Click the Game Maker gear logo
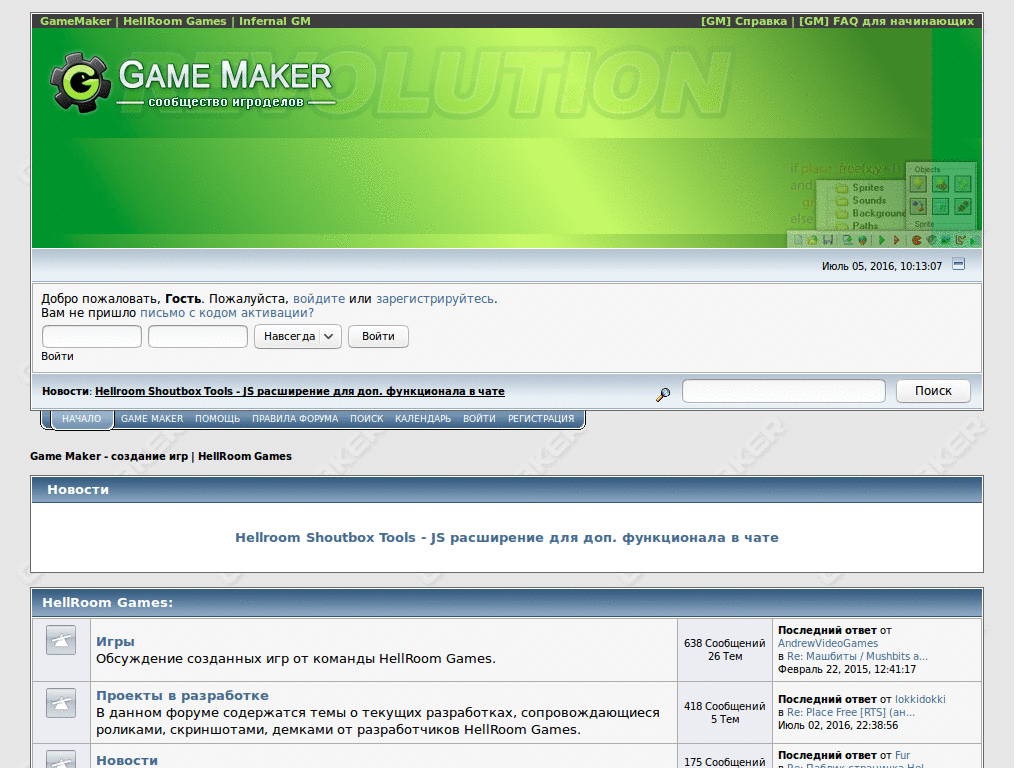This screenshot has height=768, width=1024. pyautogui.click(x=79, y=82)
